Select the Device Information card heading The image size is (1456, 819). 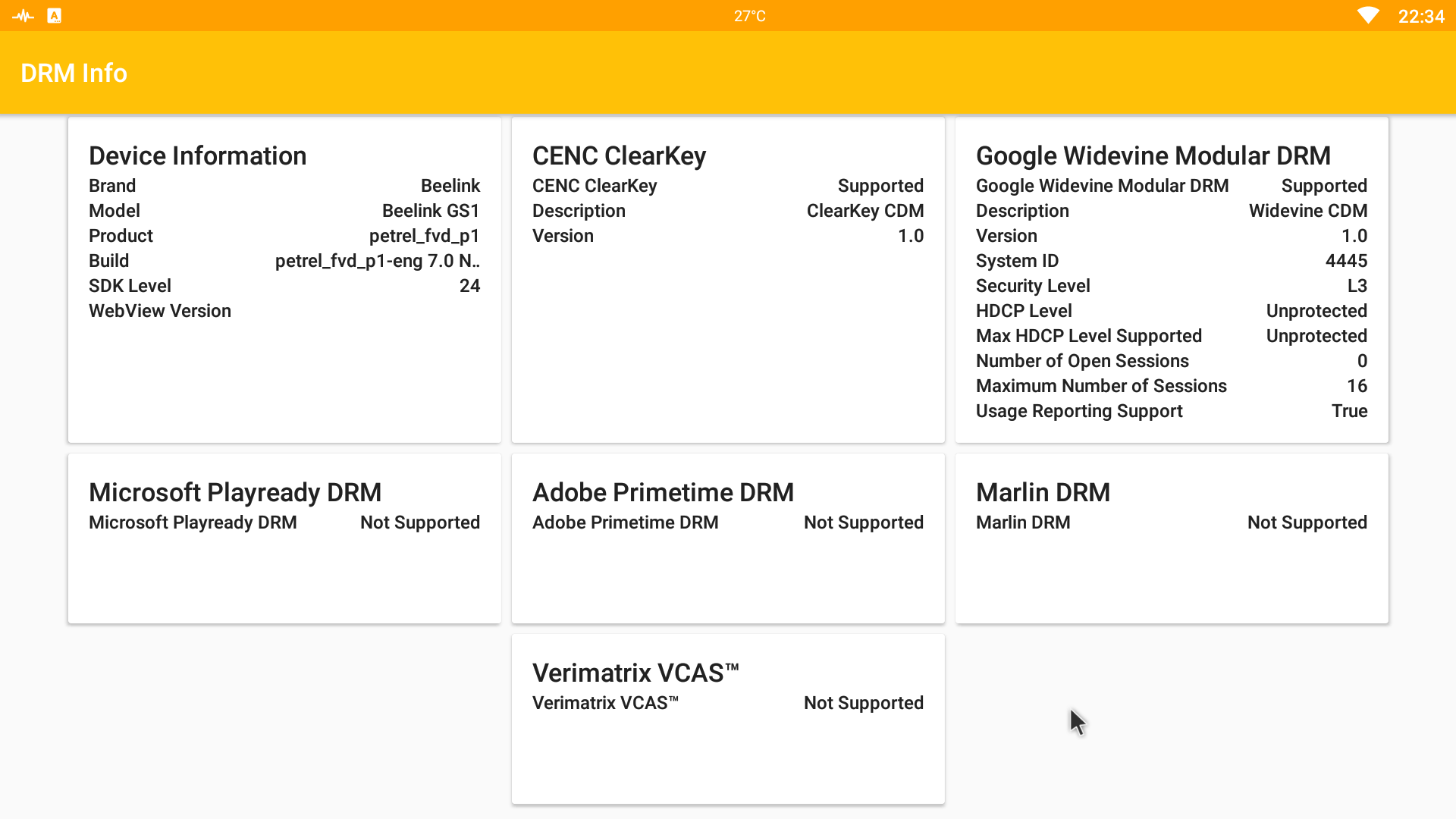point(197,155)
